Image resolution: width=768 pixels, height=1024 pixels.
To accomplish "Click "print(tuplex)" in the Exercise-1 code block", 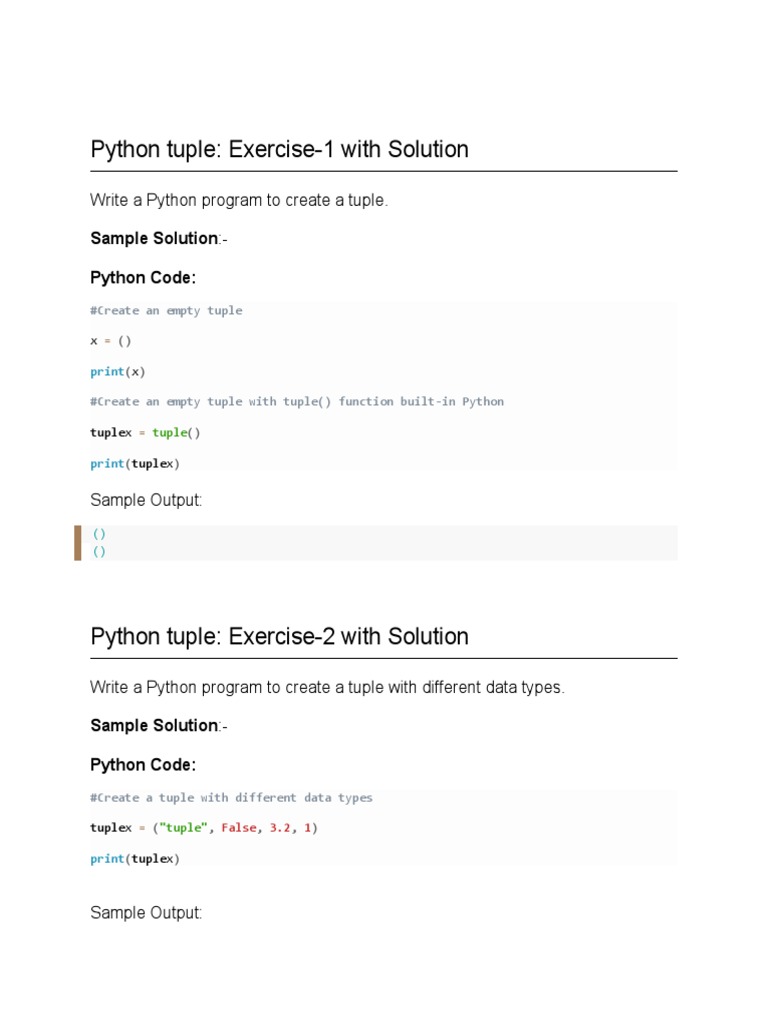I will point(135,464).
